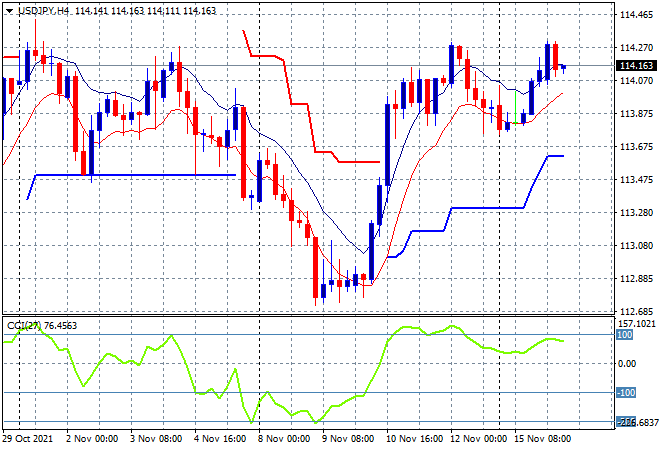
Task: Select the 113.475 price scale label
Action: pyautogui.click(x=636, y=180)
